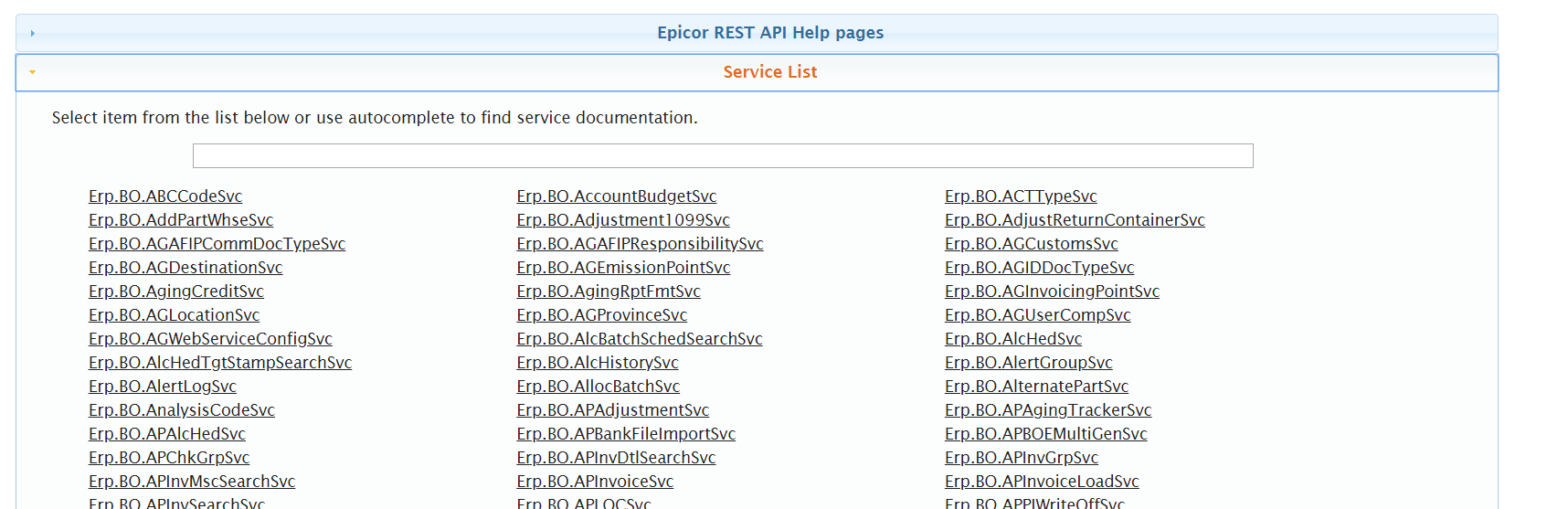Open Erp.BO.AlcHedTgtStampSearchSvc link
This screenshot has height=509, width=1568.
220,363
